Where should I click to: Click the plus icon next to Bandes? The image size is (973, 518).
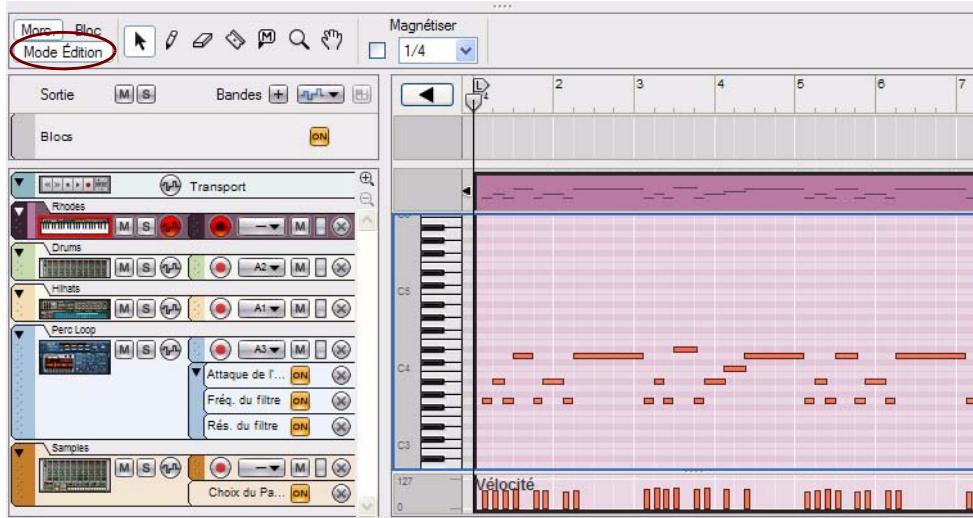point(279,94)
